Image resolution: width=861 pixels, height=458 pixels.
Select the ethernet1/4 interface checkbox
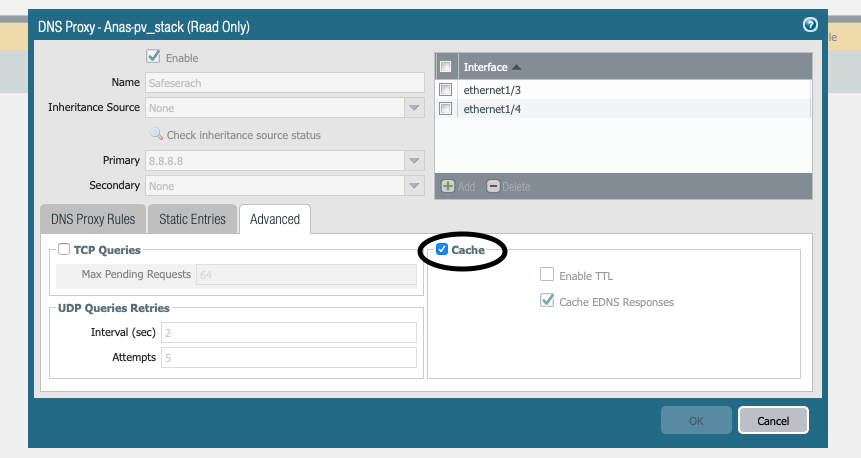446,109
